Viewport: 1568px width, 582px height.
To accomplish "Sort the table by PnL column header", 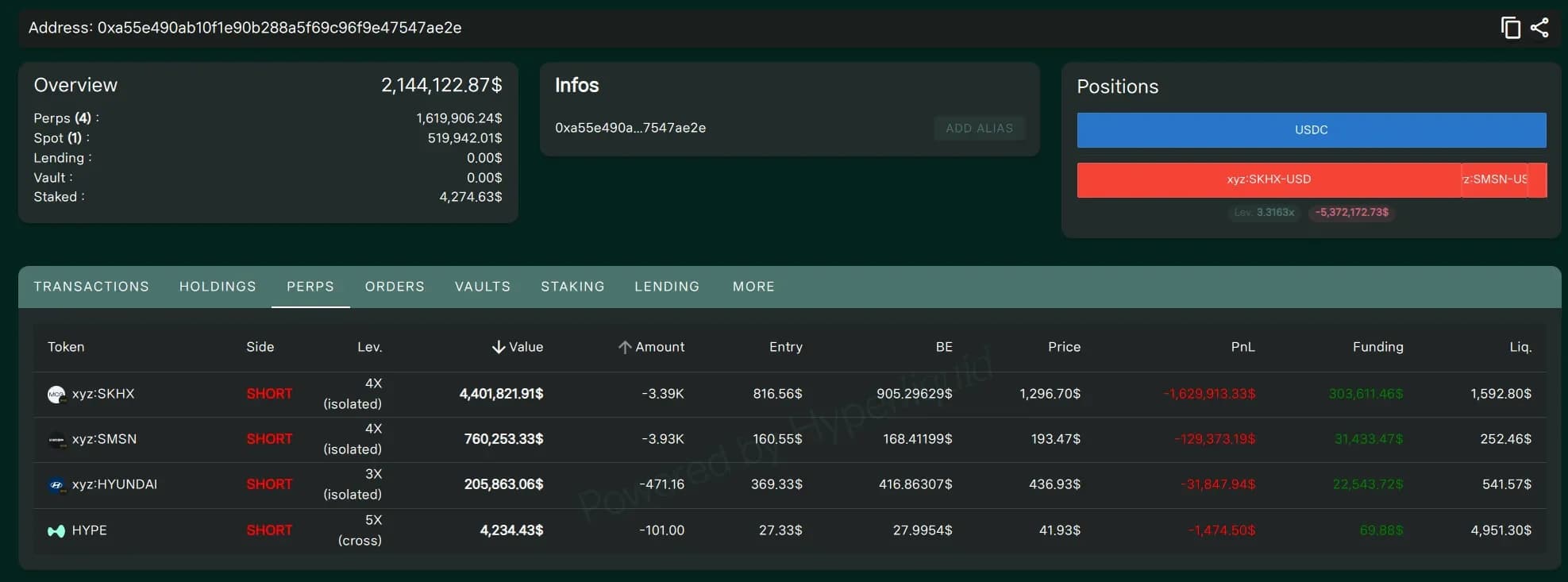I will 1242,347.
